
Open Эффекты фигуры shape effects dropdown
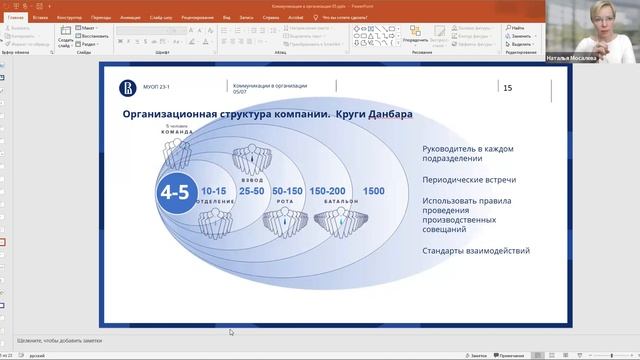click(x=473, y=44)
